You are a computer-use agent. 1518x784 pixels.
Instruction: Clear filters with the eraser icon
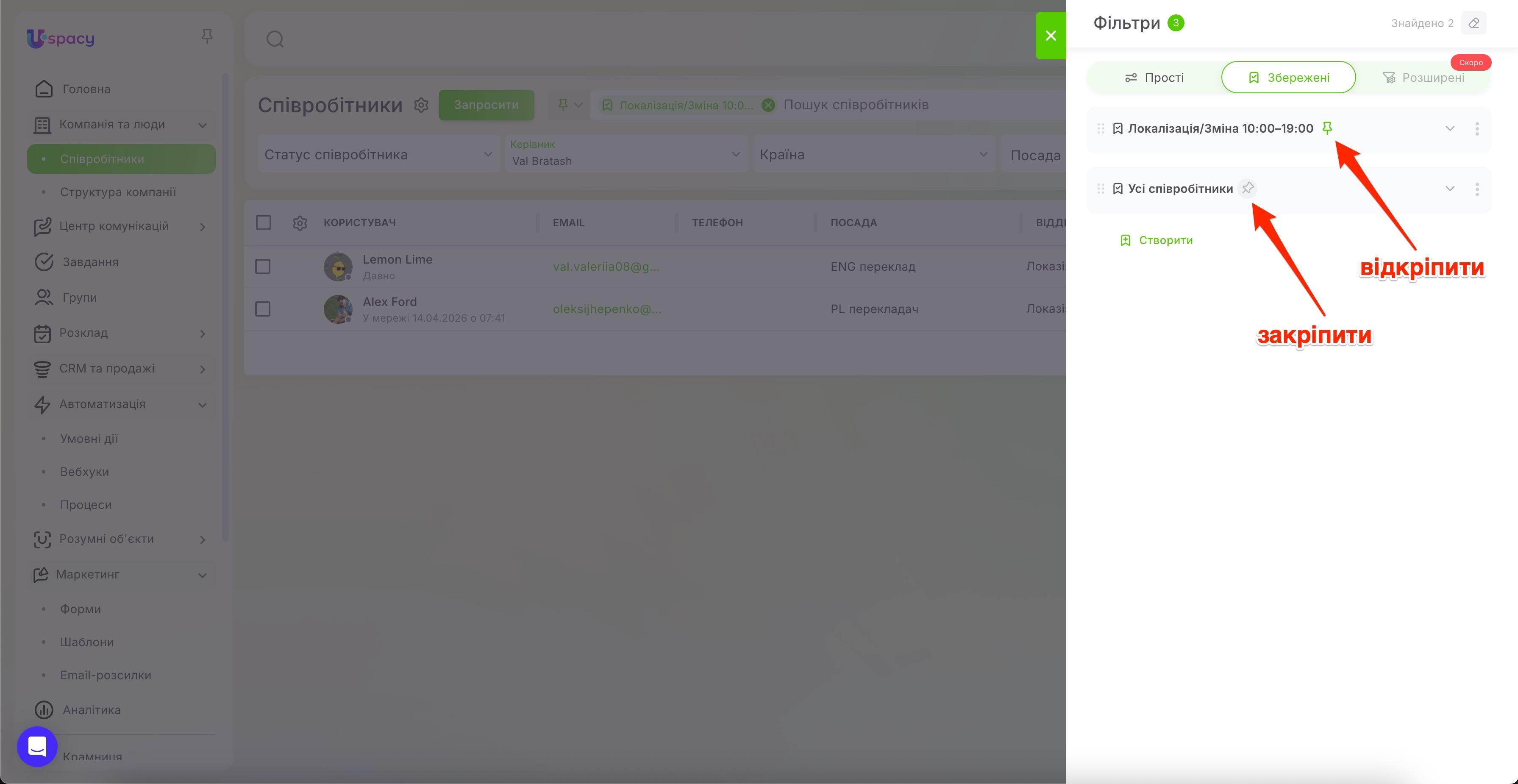tap(1474, 23)
